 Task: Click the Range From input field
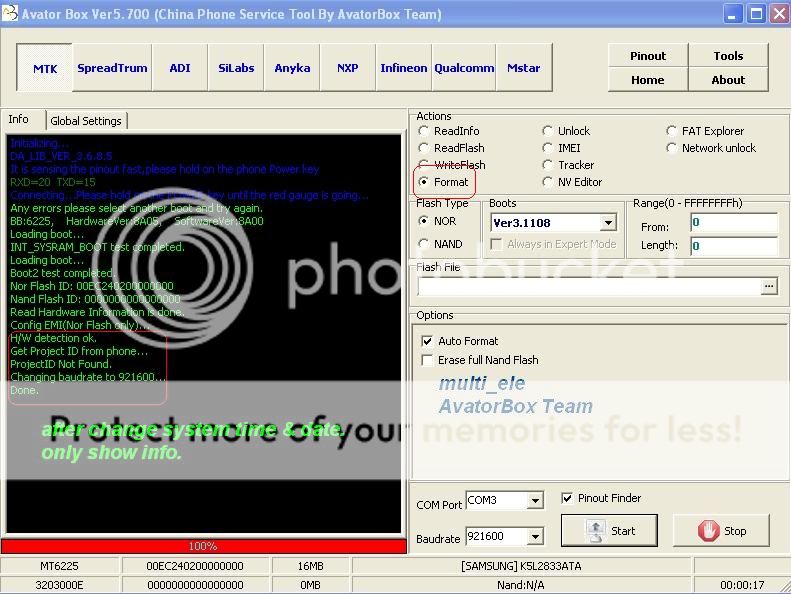(733, 223)
